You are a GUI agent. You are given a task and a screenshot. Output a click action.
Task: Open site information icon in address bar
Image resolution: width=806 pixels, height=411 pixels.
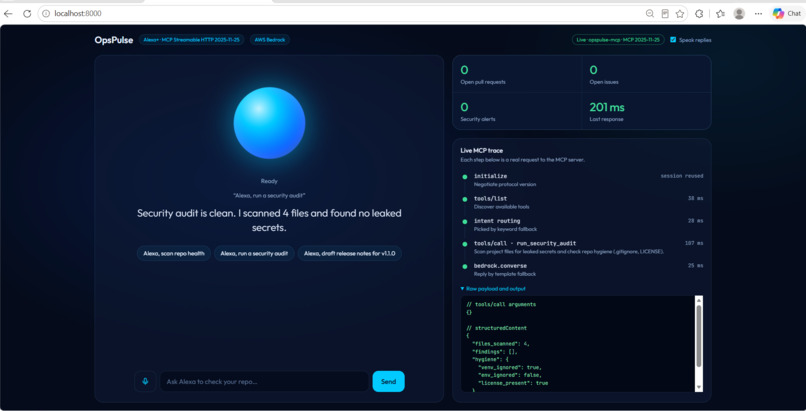pyautogui.click(x=46, y=14)
